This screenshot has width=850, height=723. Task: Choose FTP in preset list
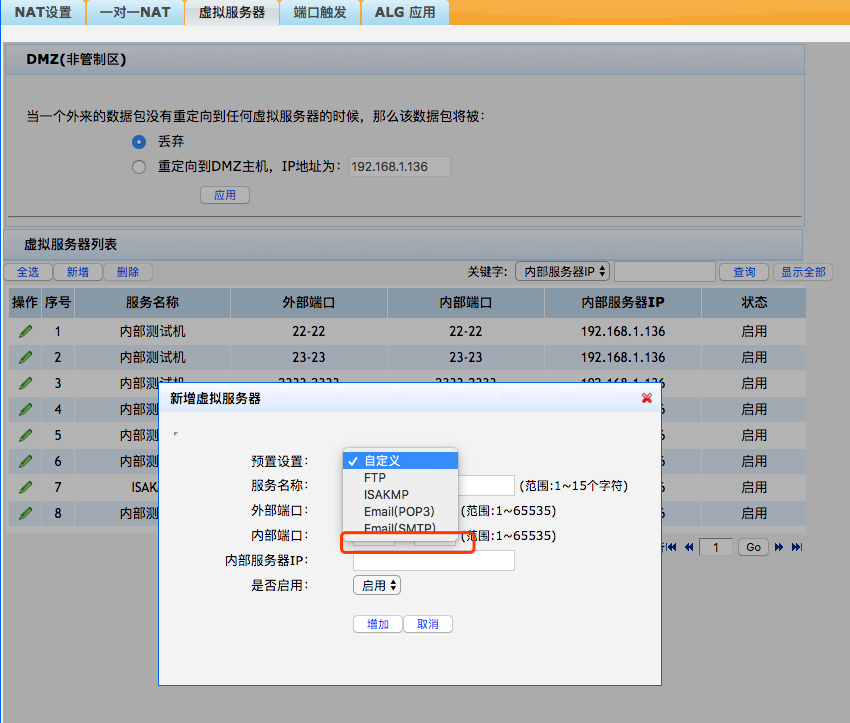coord(401,477)
